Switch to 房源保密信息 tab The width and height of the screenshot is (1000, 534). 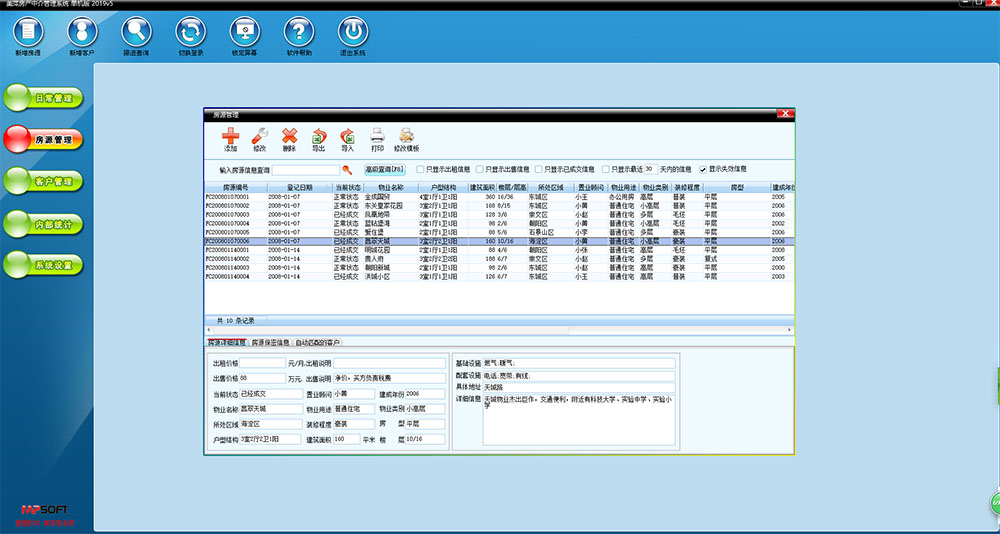point(269,343)
